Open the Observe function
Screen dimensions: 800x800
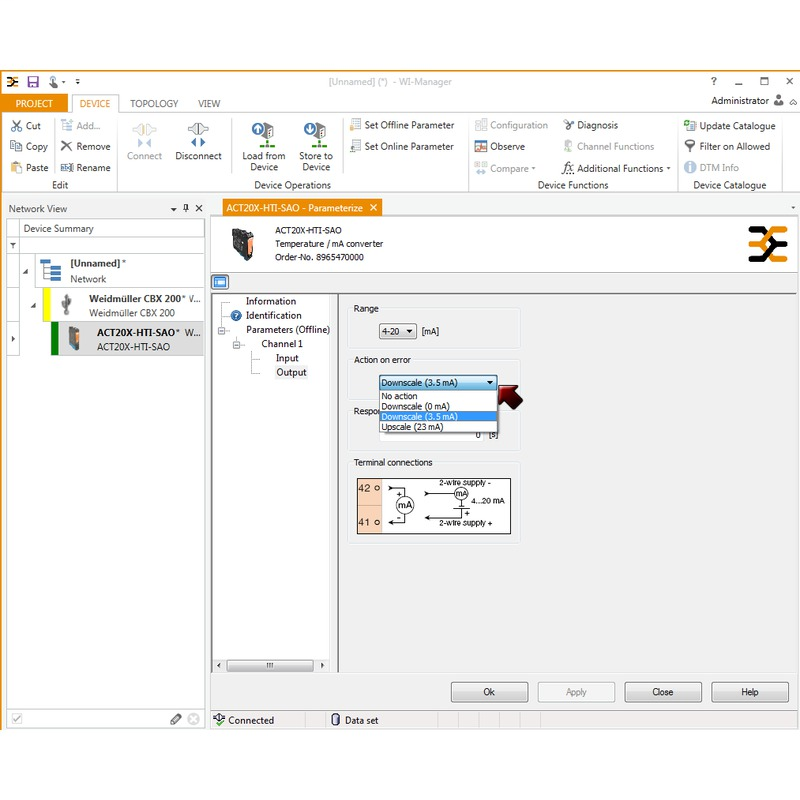pyautogui.click(x=499, y=146)
